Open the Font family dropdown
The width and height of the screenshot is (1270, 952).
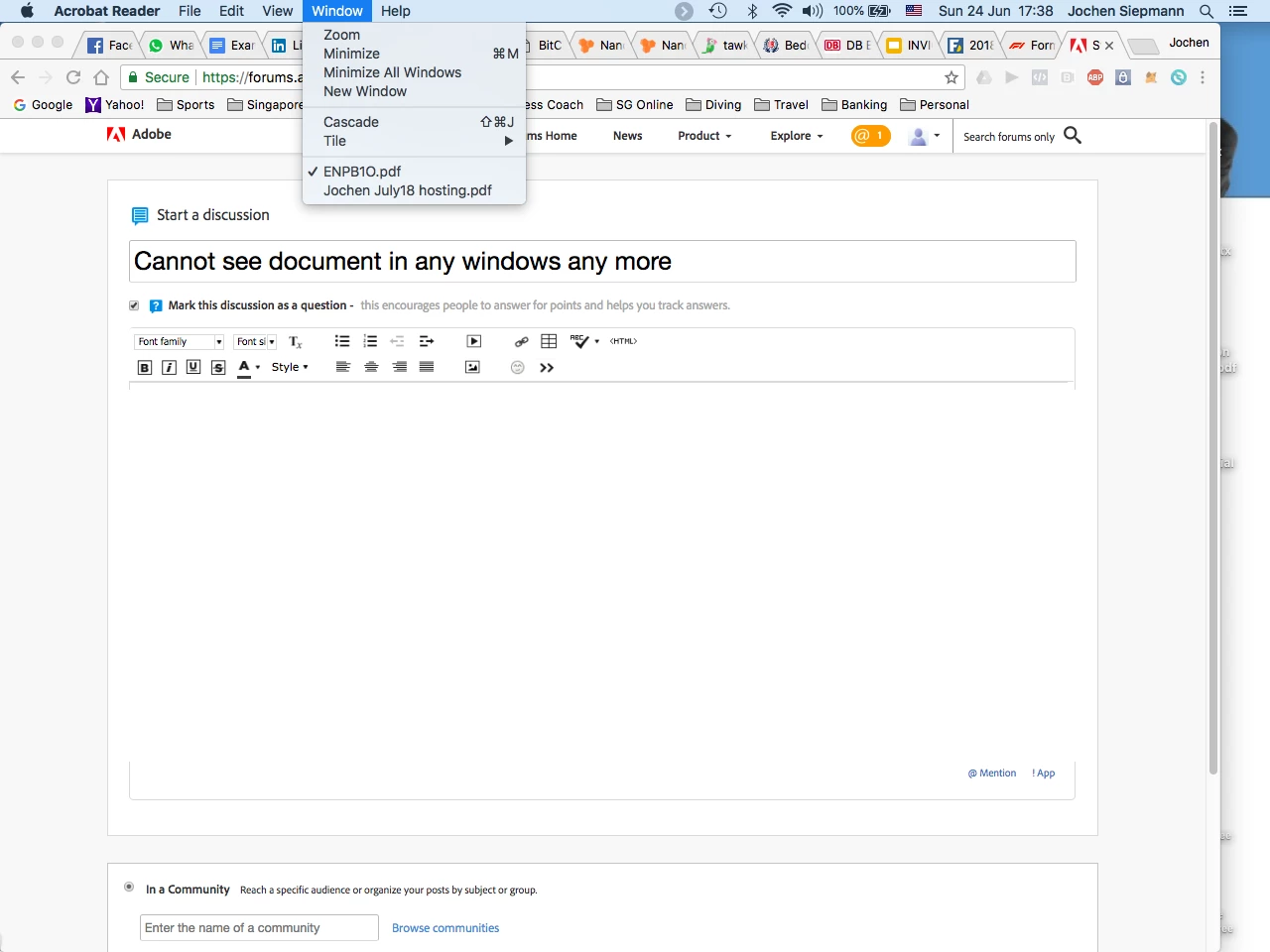pos(179,342)
